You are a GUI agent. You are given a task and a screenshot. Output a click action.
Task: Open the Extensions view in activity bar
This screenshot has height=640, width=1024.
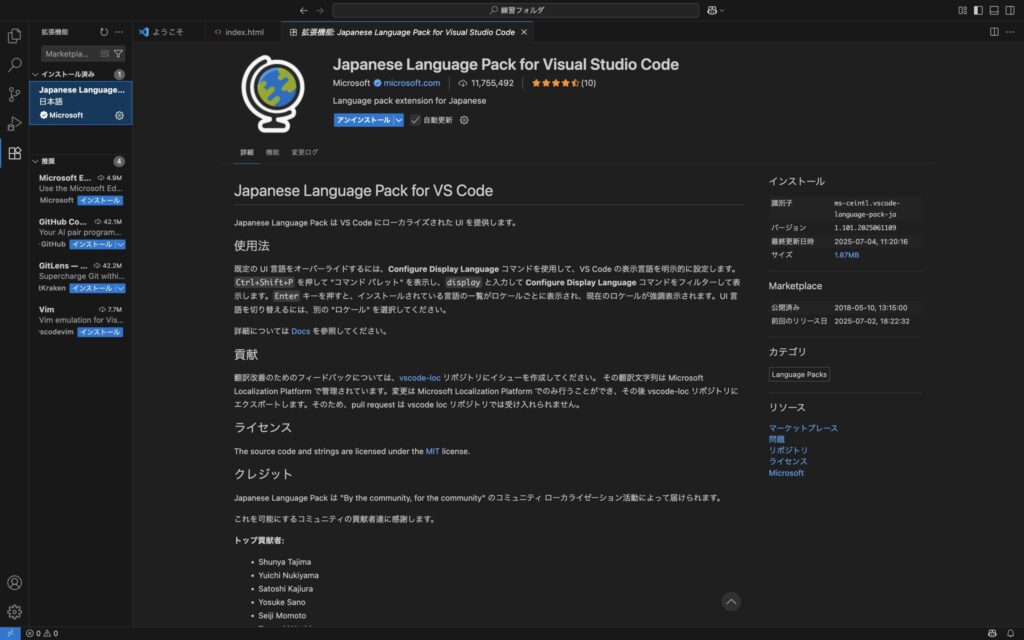pyautogui.click(x=14, y=153)
